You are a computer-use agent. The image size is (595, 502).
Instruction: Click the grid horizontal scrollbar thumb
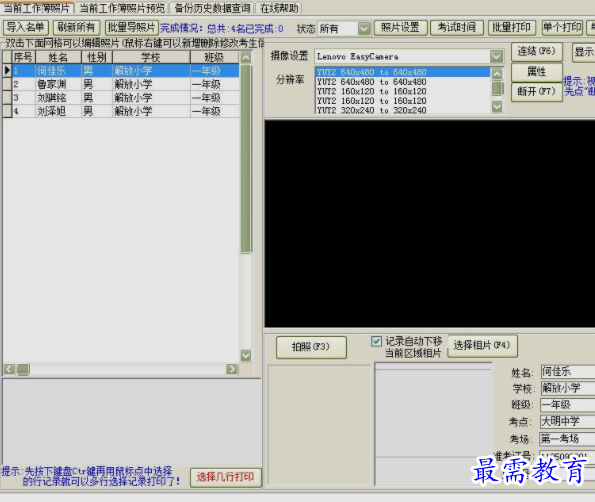[23, 369]
